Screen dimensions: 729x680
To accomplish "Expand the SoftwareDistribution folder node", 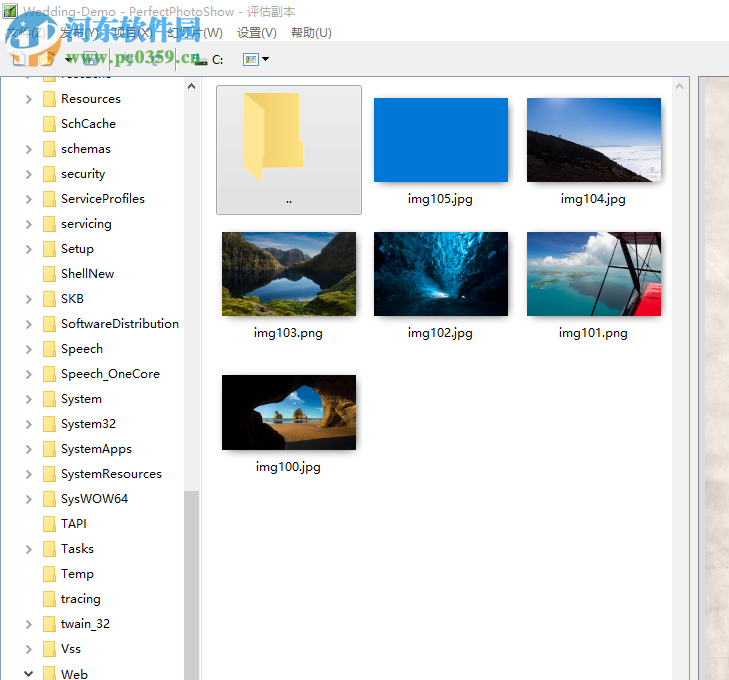I will click(29, 324).
